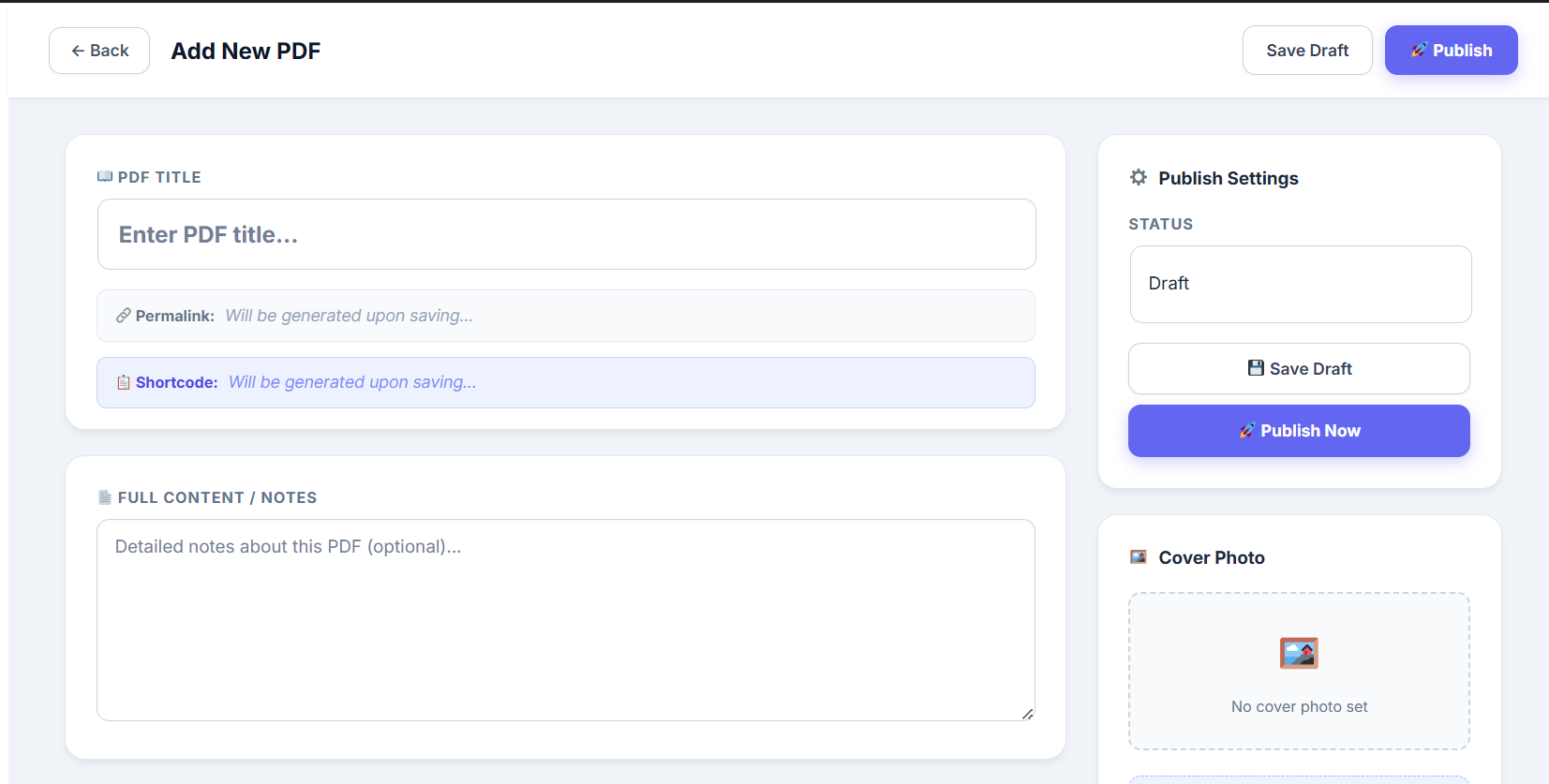
Task: Click the cover photo placeholder image icon
Action: 1299,653
